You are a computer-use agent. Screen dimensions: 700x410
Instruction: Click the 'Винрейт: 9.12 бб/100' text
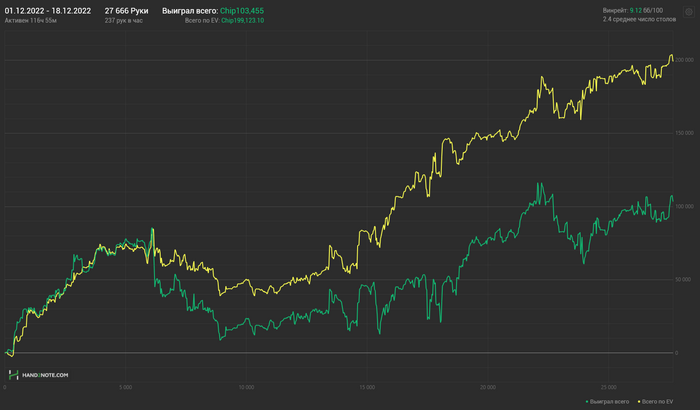tap(633, 10)
